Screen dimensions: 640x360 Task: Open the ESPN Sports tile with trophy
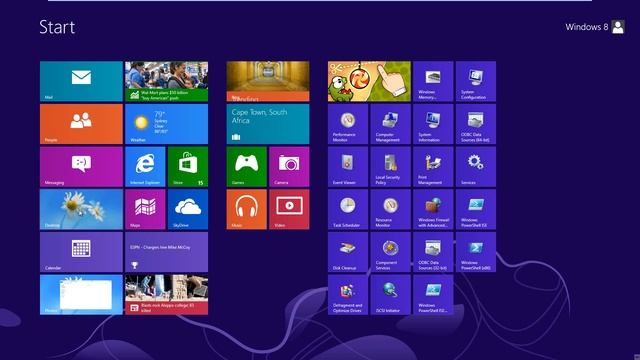(167, 252)
